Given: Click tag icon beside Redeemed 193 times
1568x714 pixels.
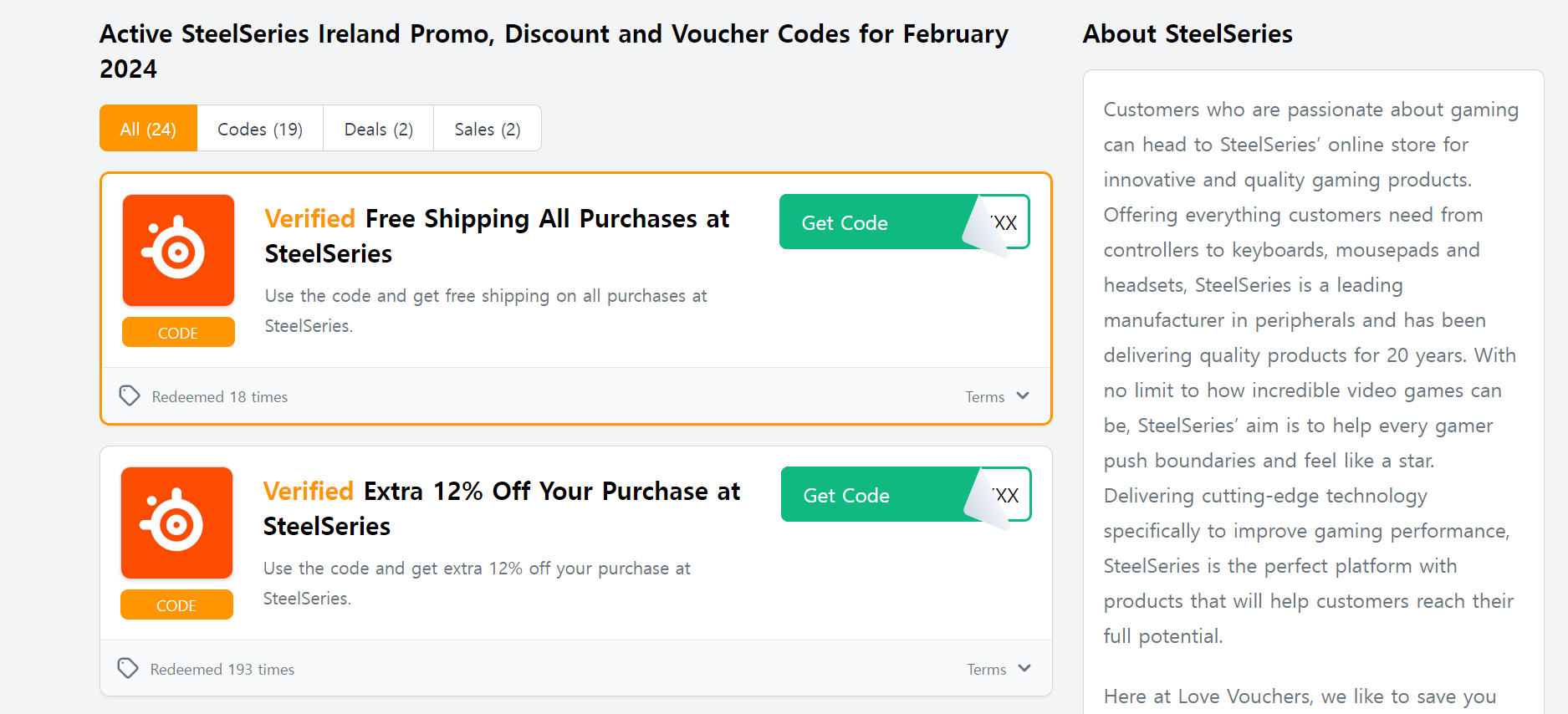Looking at the screenshot, I should point(128,668).
